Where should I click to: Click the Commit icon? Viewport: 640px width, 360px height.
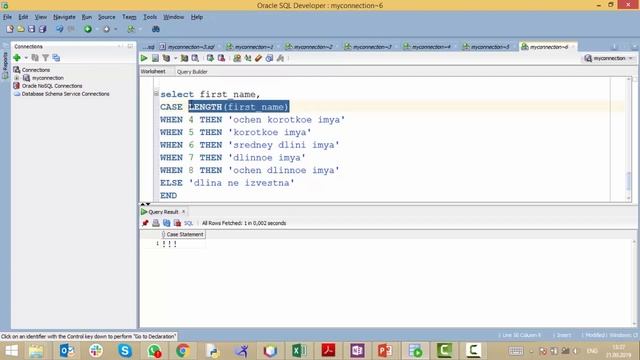[210, 58]
